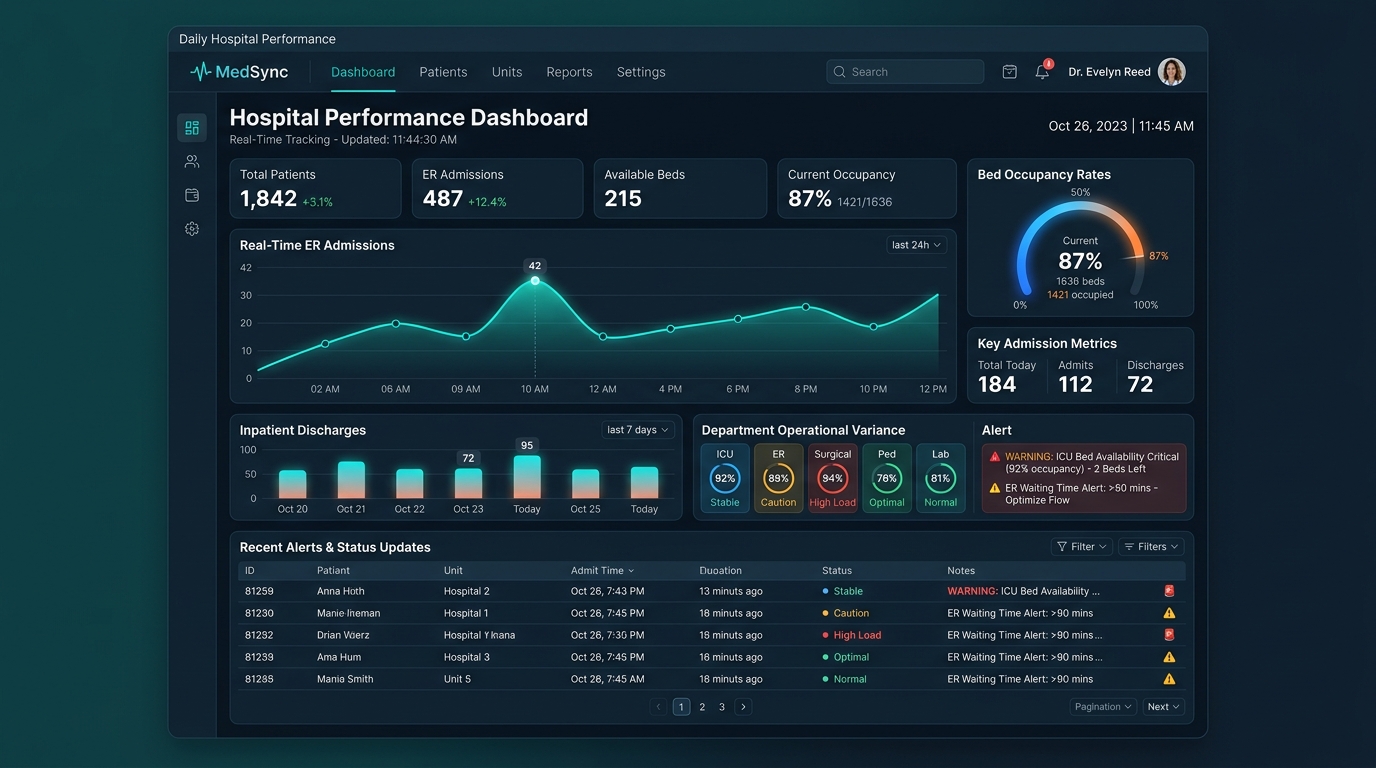Click the Caution status in row 81230
Image resolution: width=1376 pixels, height=768 pixels.
[851, 613]
